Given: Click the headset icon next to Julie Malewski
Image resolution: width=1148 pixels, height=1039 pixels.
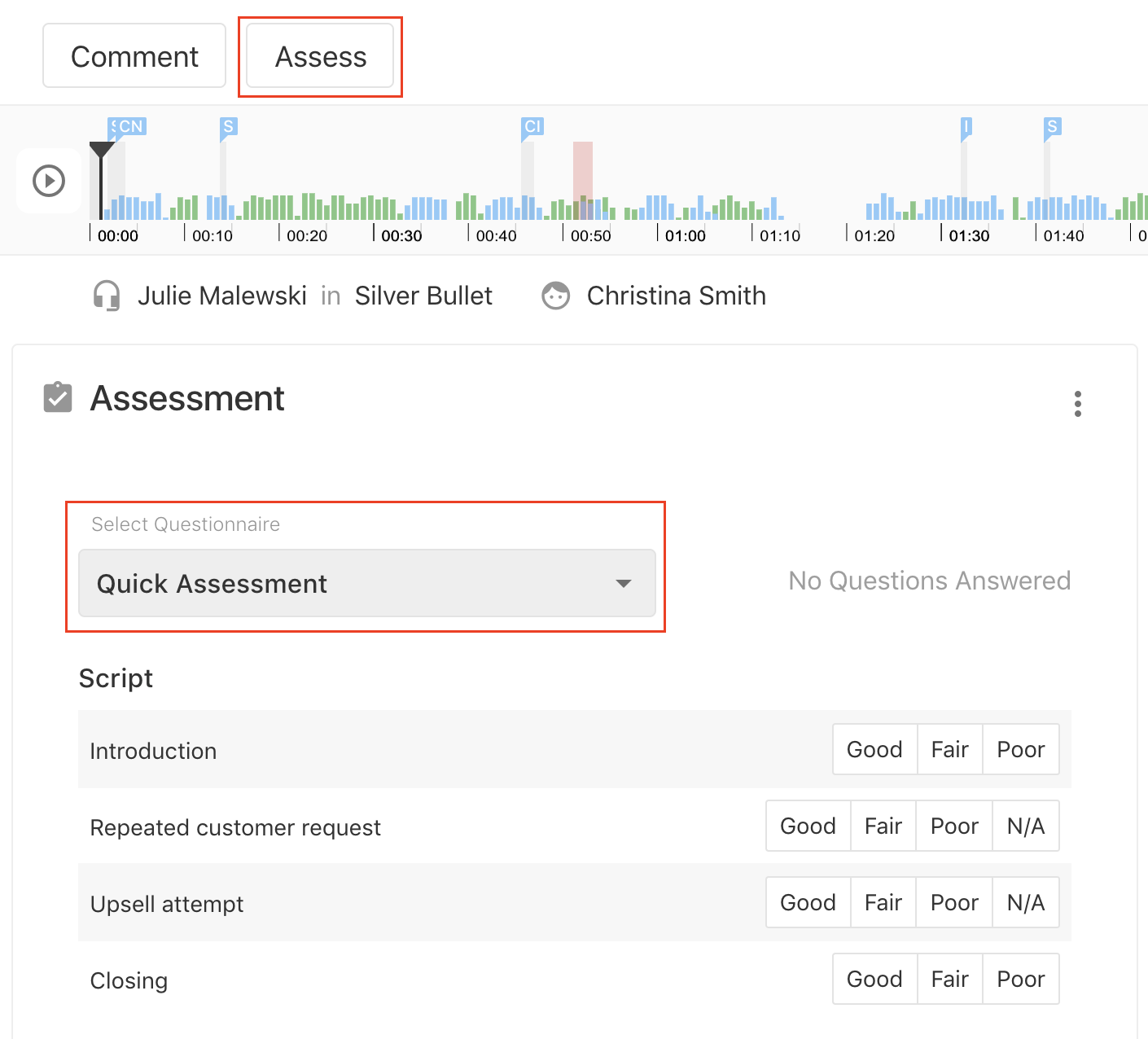Looking at the screenshot, I should click(x=106, y=296).
